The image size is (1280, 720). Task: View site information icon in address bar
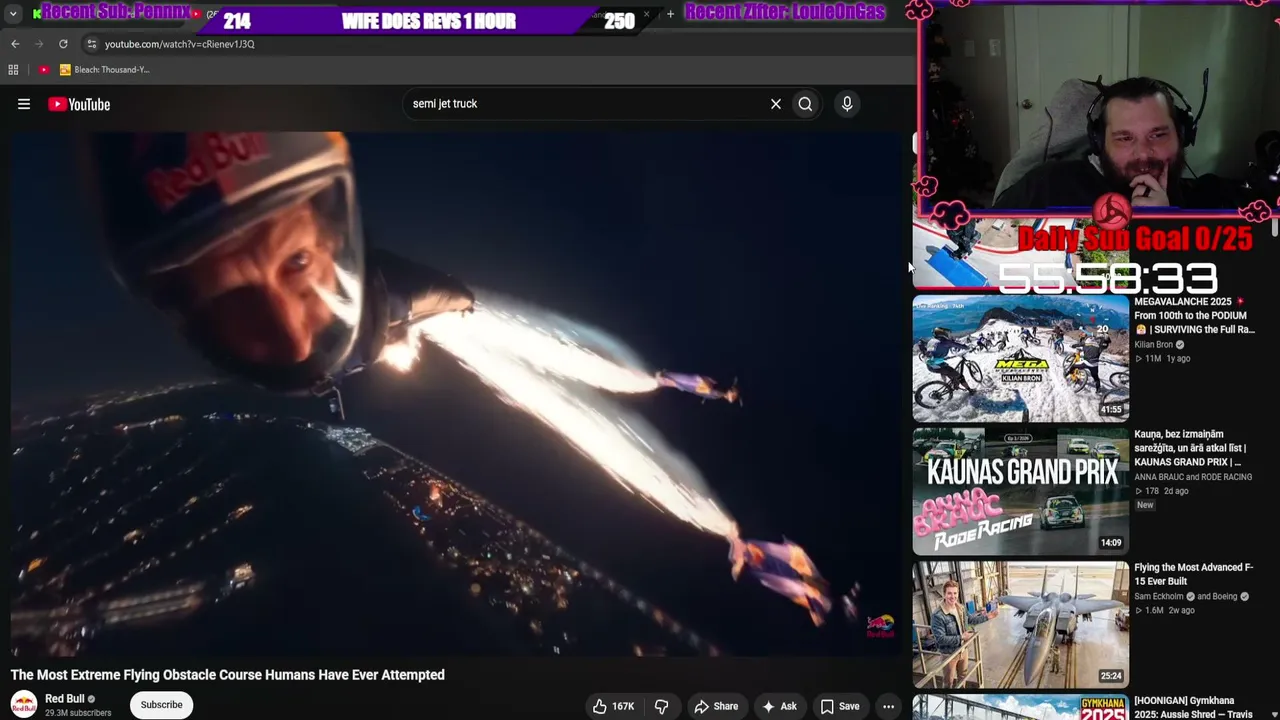pyautogui.click(x=91, y=44)
